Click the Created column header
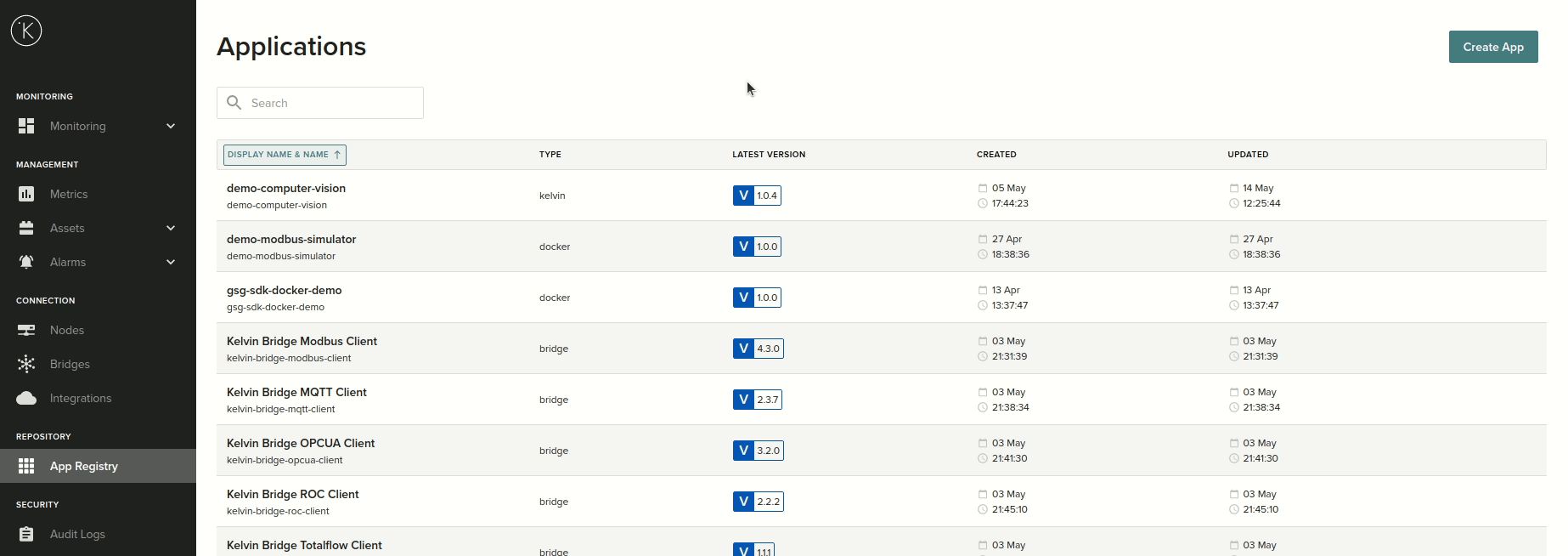 coord(996,155)
